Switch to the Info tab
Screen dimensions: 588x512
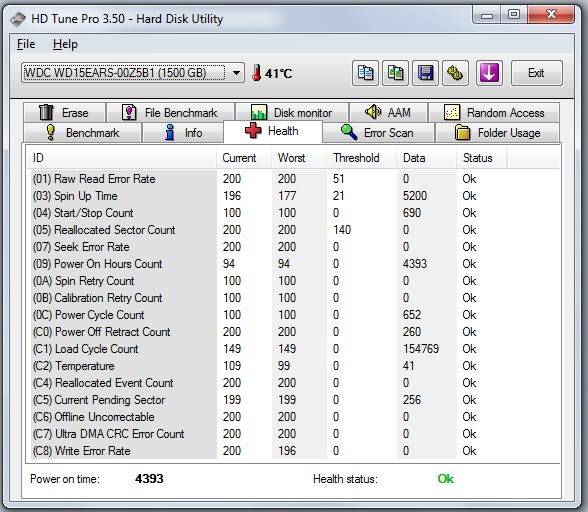pos(183,133)
